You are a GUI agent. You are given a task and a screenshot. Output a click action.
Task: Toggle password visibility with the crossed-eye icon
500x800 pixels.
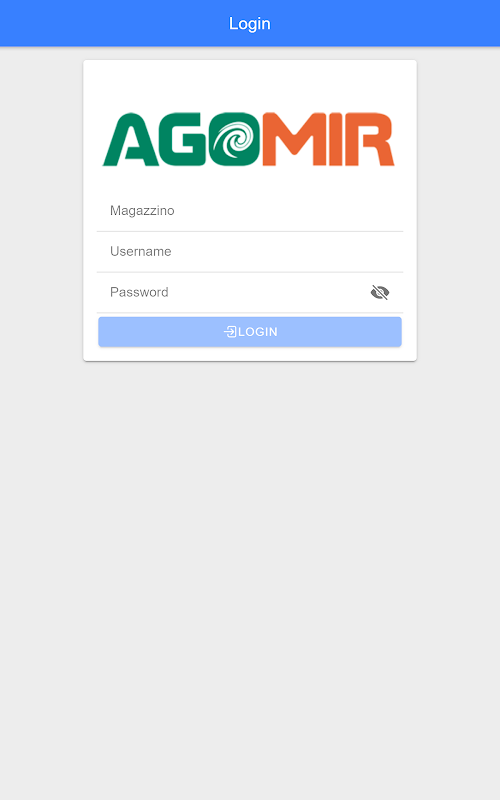point(380,292)
